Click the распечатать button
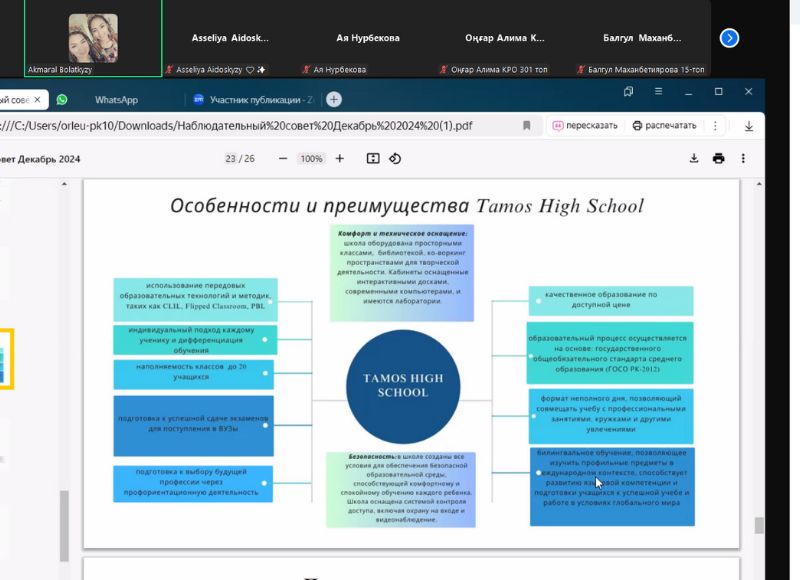This screenshot has width=800, height=580. pyautogui.click(x=663, y=126)
